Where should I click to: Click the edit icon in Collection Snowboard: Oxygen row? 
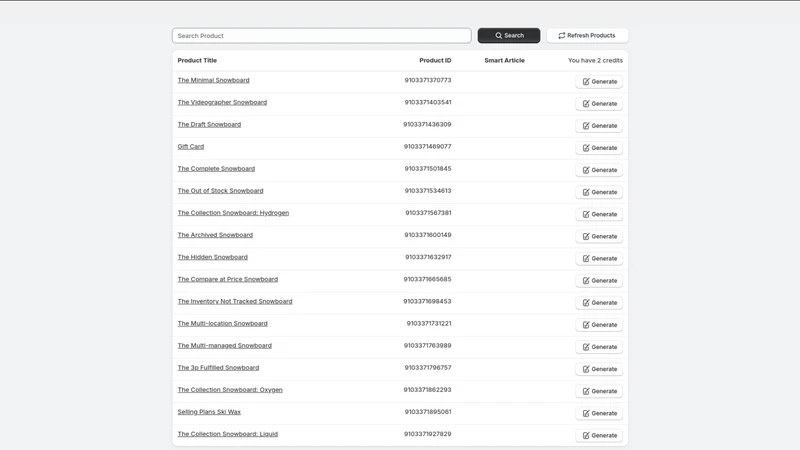[586, 391]
